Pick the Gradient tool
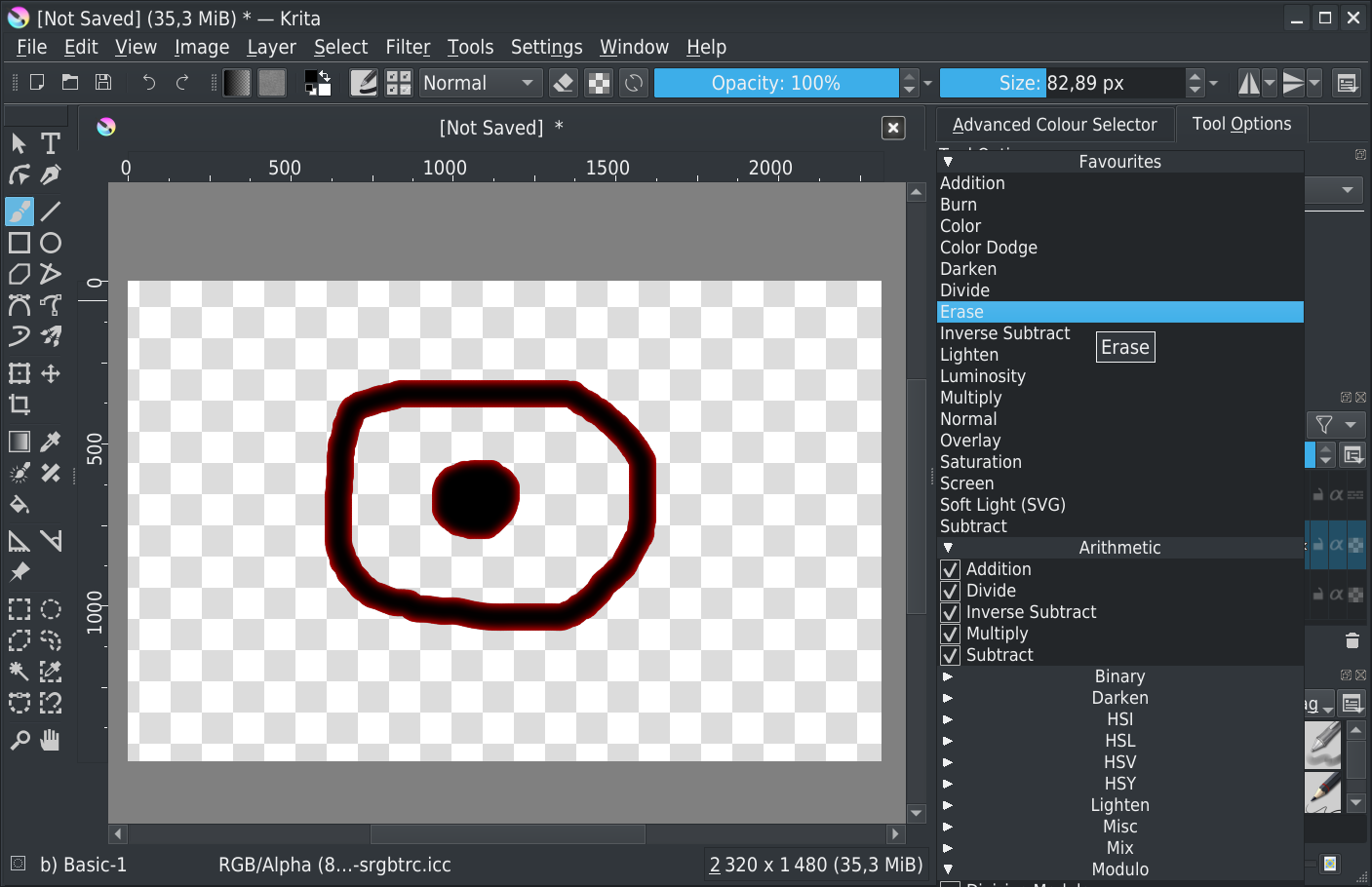This screenshot has height=887, width=1372. 20,442
